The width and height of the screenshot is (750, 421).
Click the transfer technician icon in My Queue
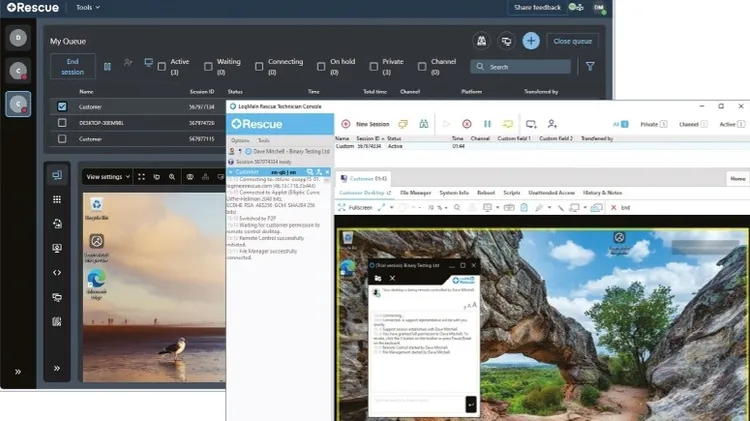click(x=128, y=63)
